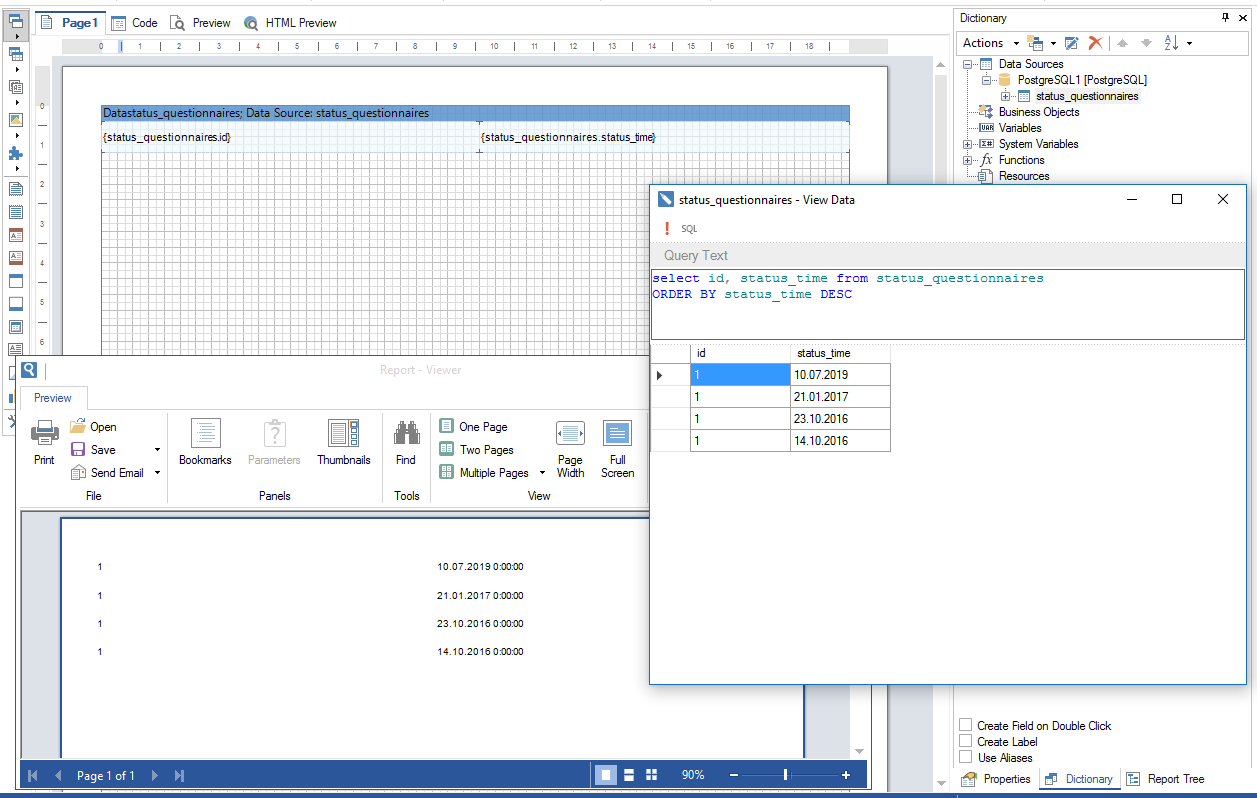Viewport: 1257px width, 798px height.
Task: Click the red exclamation Run SQL icon
Action: tap(667, 229)
